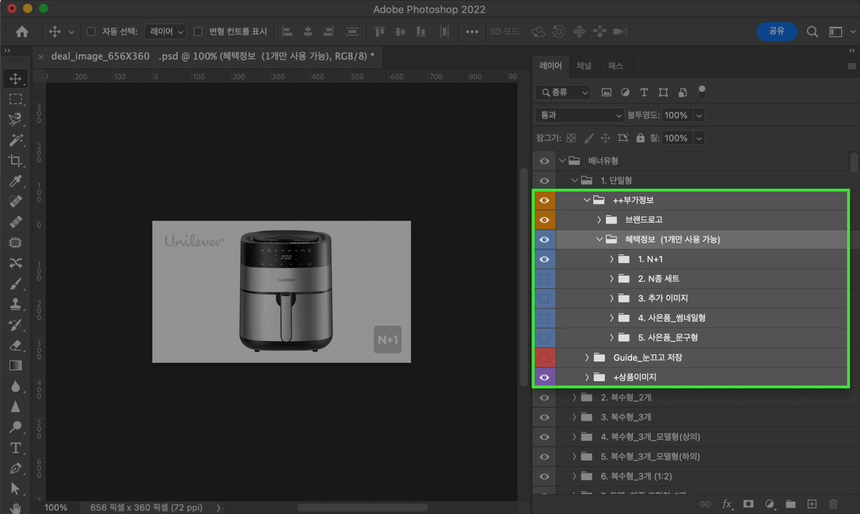The width and height of the screenshot is (860, 514).
Task: Check the 변형 컨트롤 표시 checkbox
Action: [198, 32]
